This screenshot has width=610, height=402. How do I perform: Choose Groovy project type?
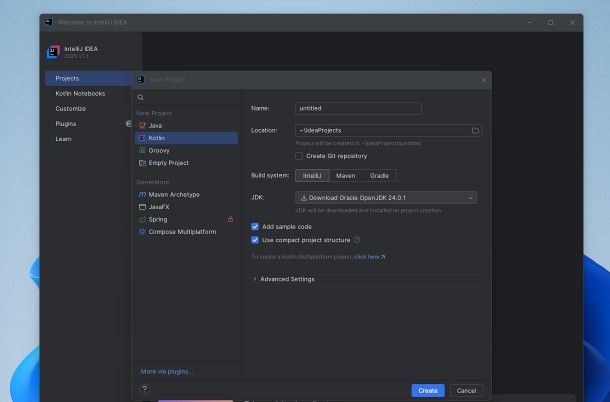coord(159,150)
